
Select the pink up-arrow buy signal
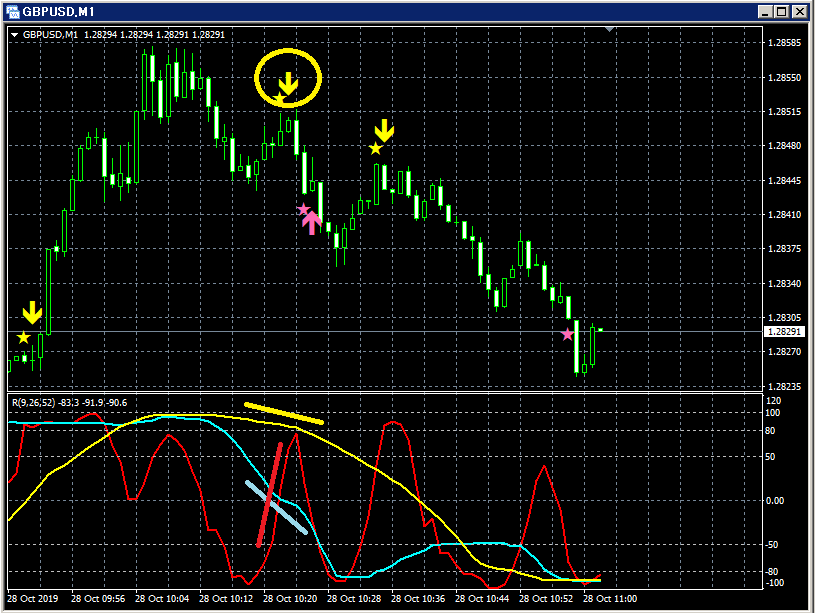311,223
